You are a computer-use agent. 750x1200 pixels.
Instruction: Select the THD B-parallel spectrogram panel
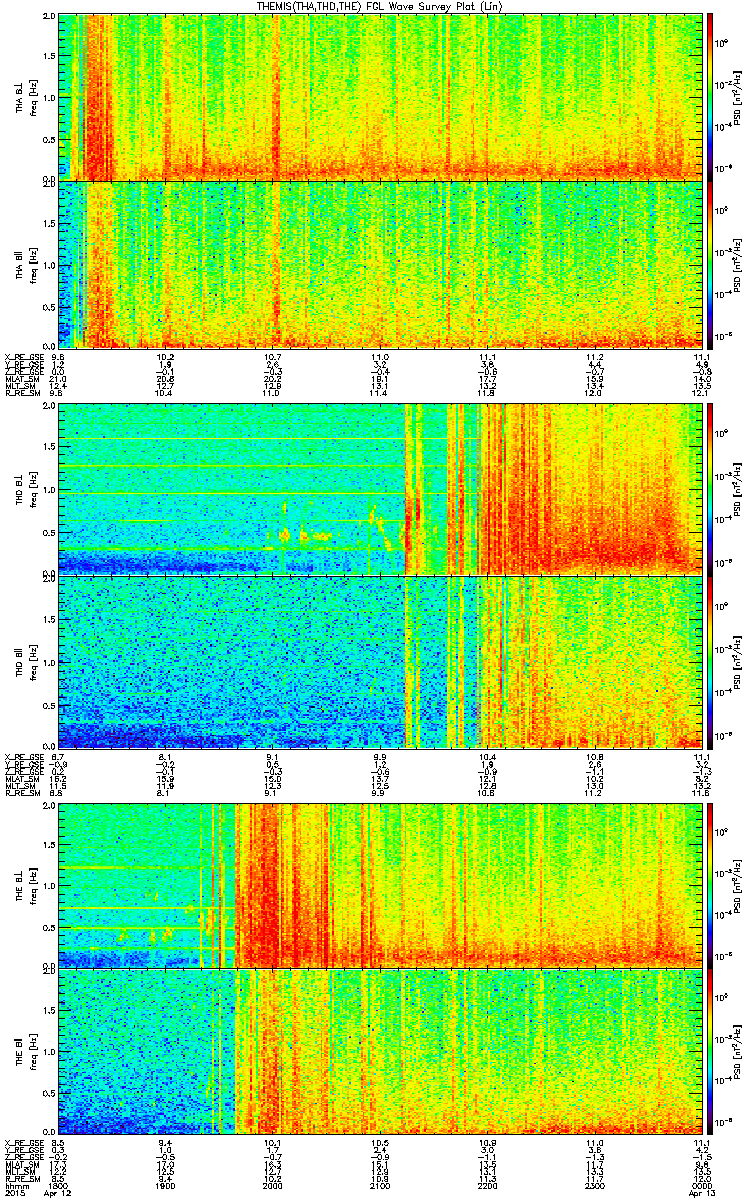pos(380,661)
